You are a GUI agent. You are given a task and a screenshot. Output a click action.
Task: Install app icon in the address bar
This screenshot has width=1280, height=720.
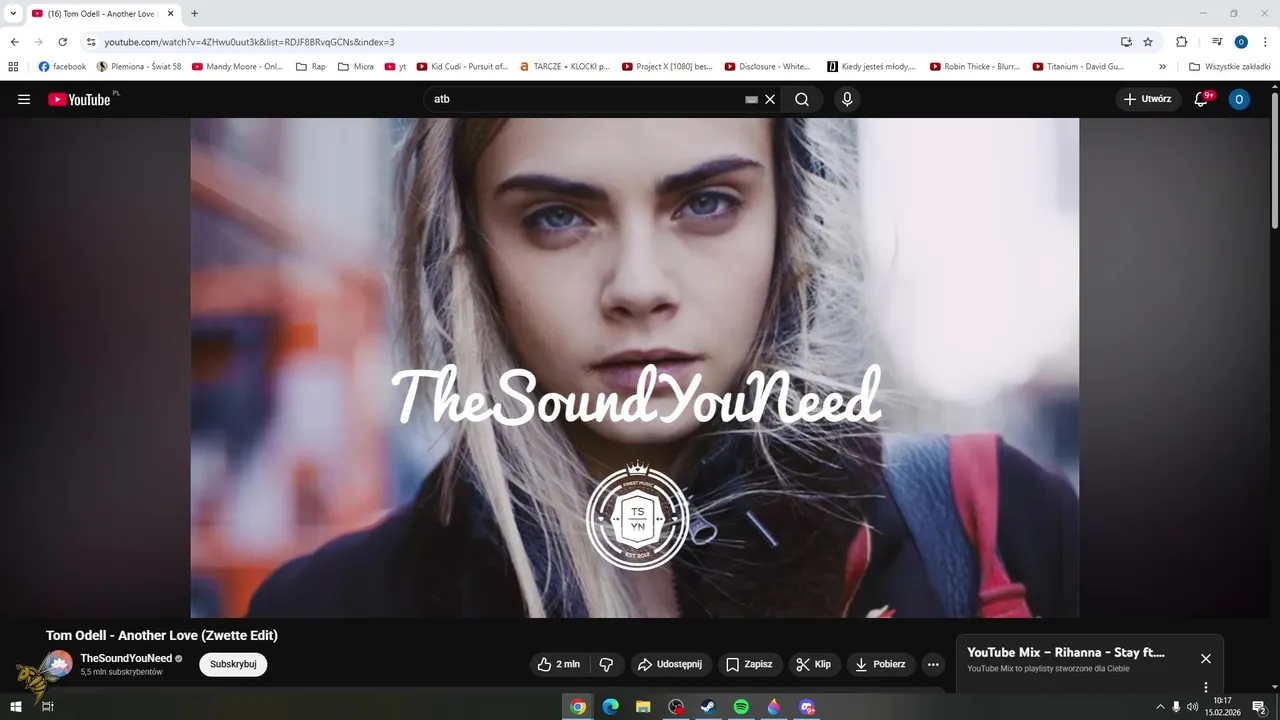pyautogui.click(x=1126, y=42)
